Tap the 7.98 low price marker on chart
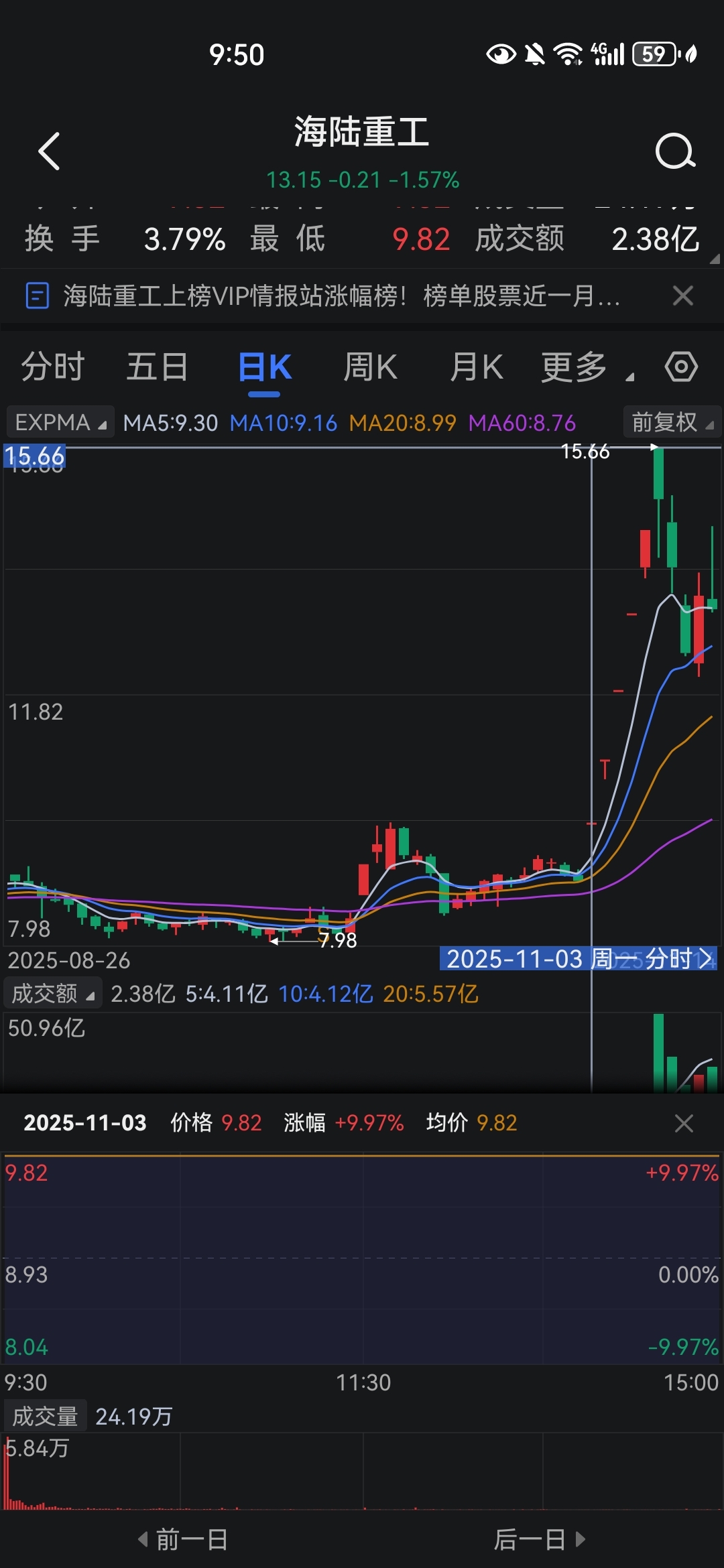The width and height of the screenshot is (724, 1568). [x=337, y=940]
